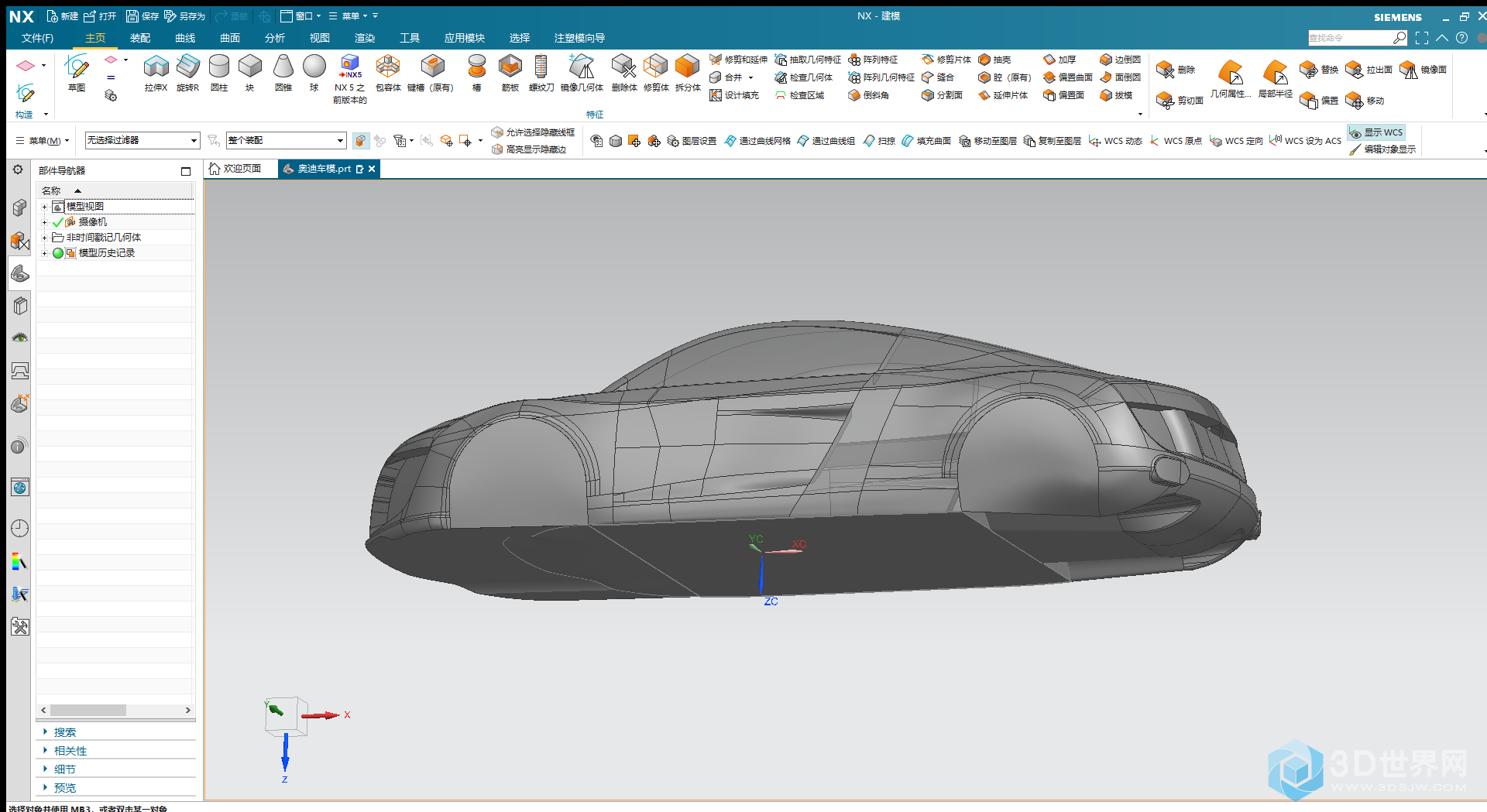Switch to the 曲面 ribbon tab
The height and width of the screenshot is (812, 1487).
click(x=230, y=38)
